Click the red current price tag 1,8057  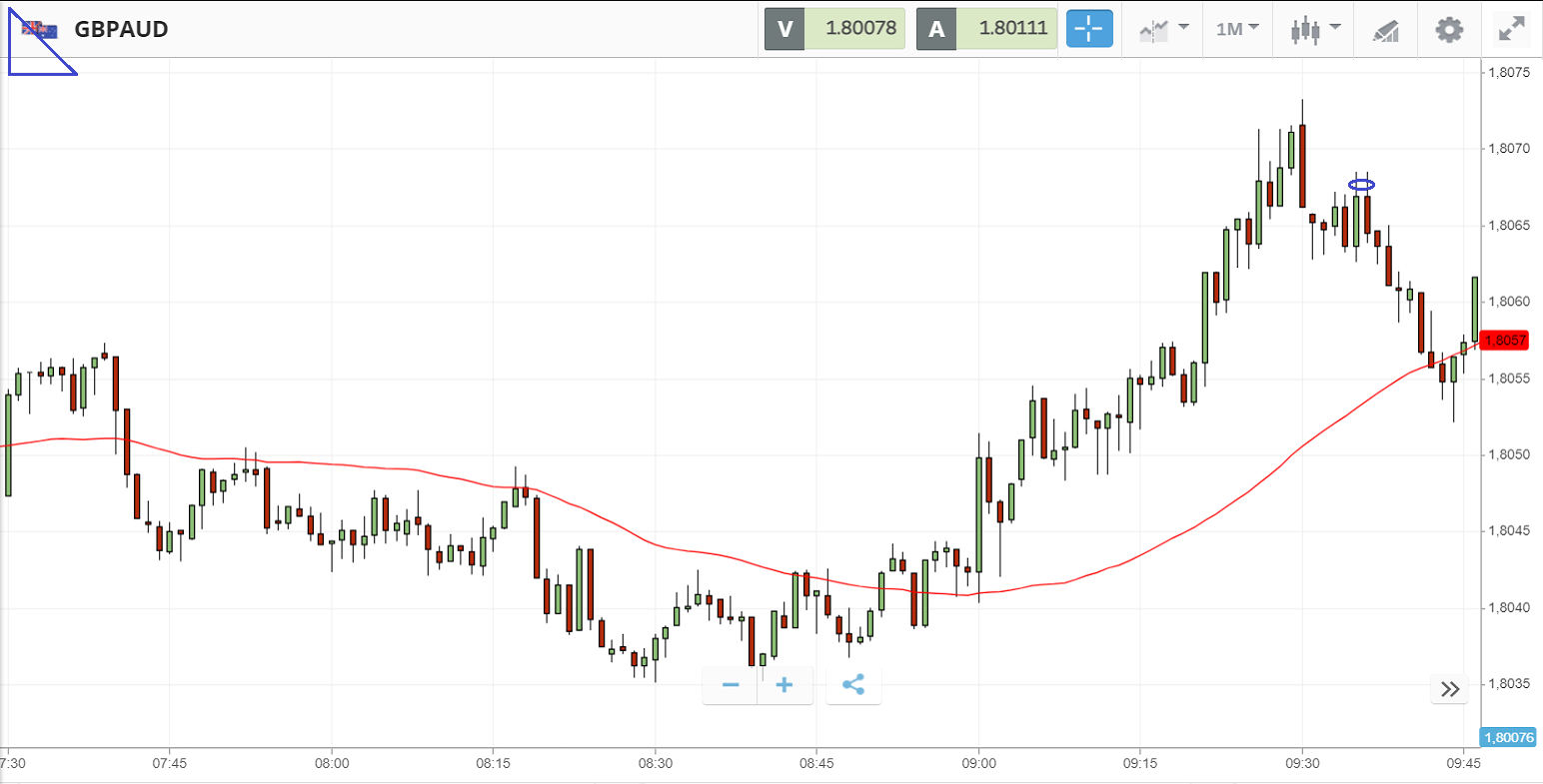pyautogui.click(x=1504, y=341)
